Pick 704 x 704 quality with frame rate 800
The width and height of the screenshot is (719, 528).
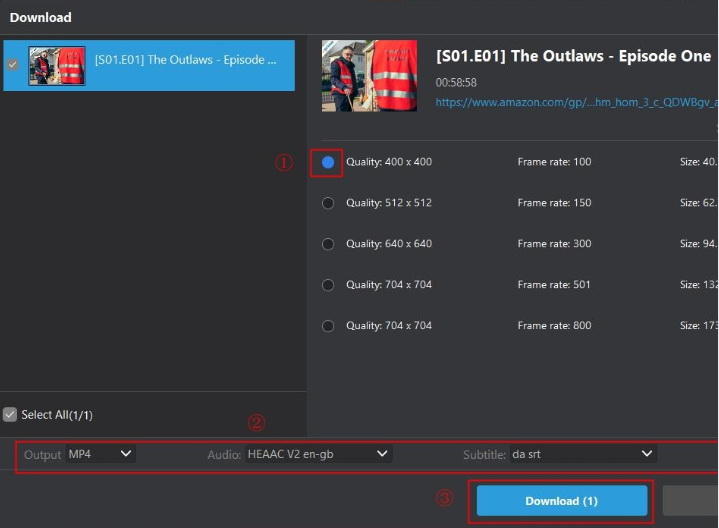(x=328, y=326)
